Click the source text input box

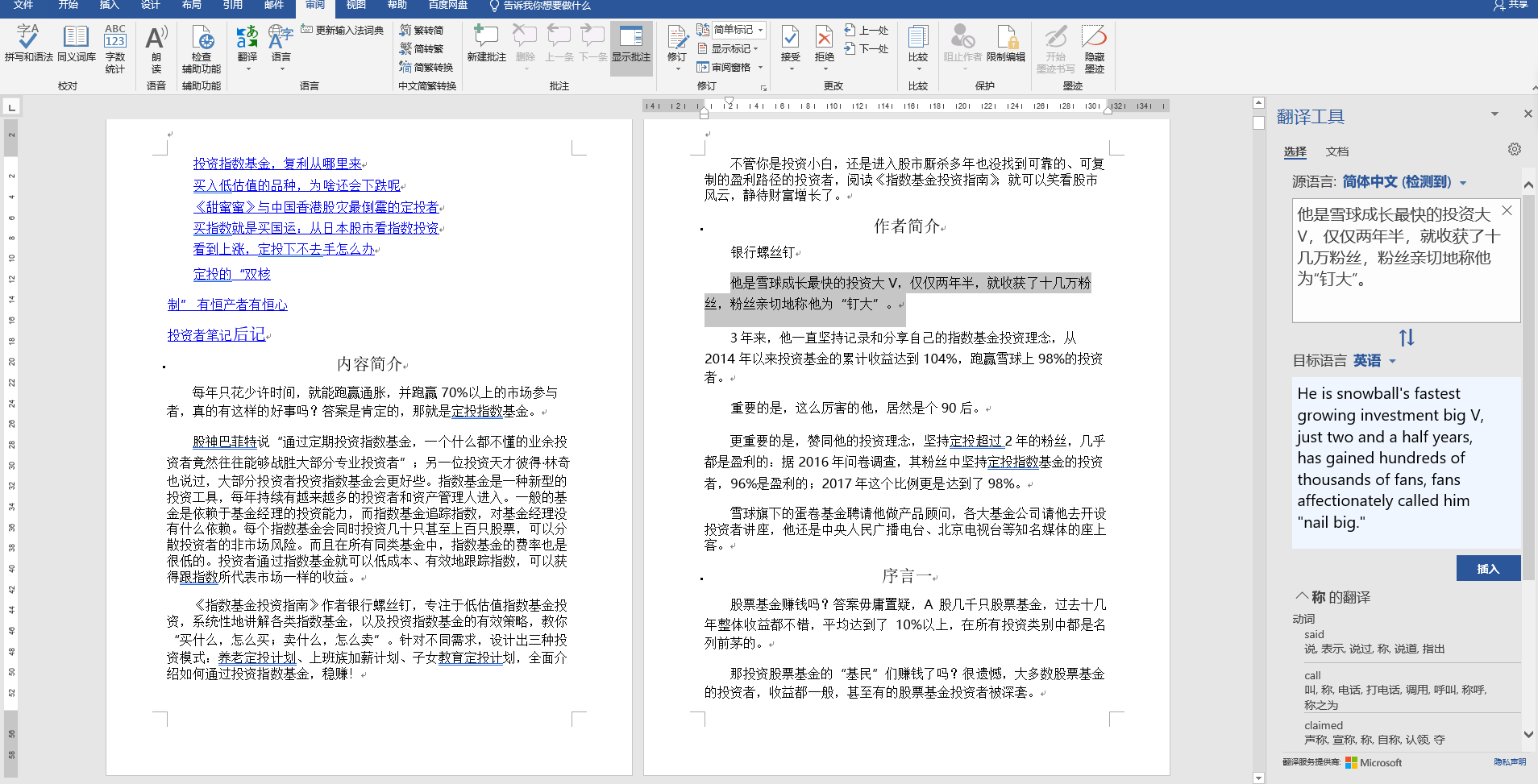(x=1406, y=260)
